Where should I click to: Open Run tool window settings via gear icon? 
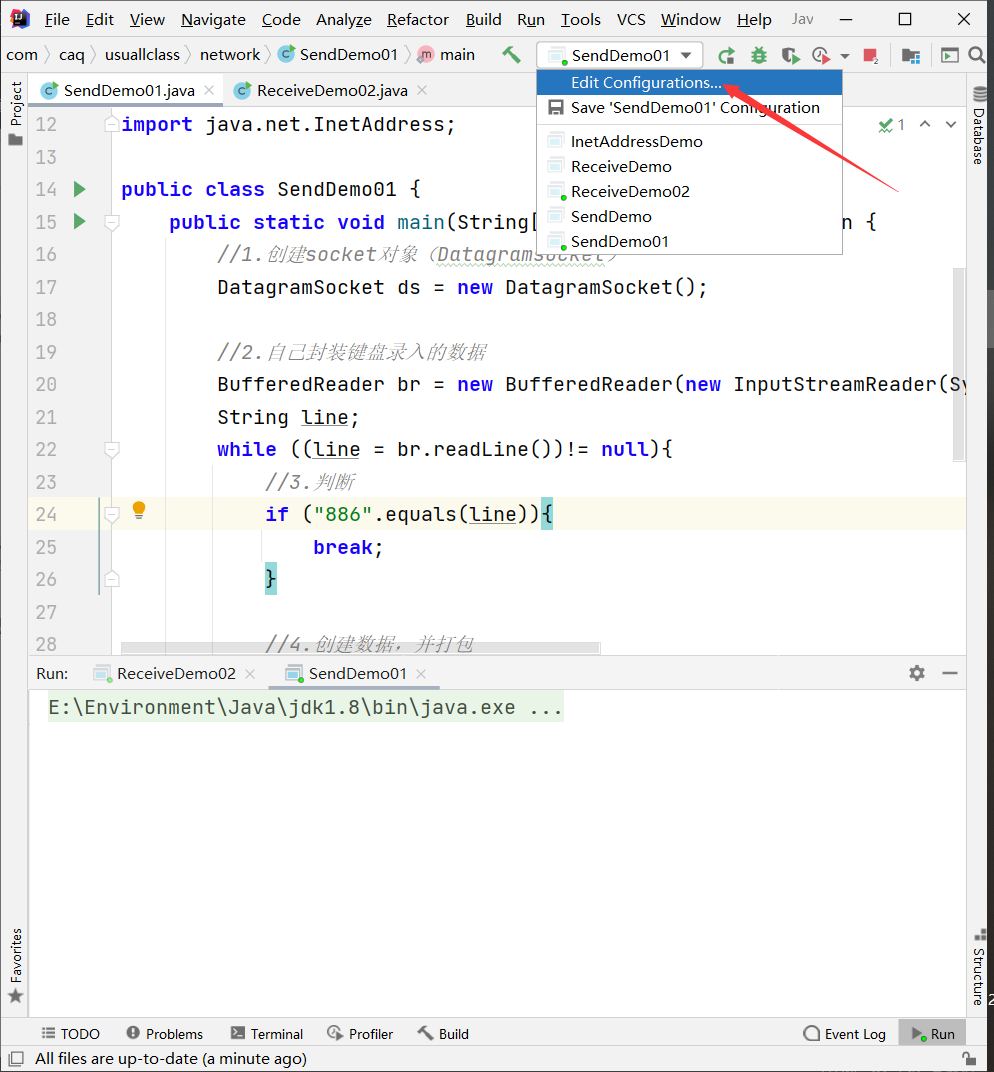916,673
